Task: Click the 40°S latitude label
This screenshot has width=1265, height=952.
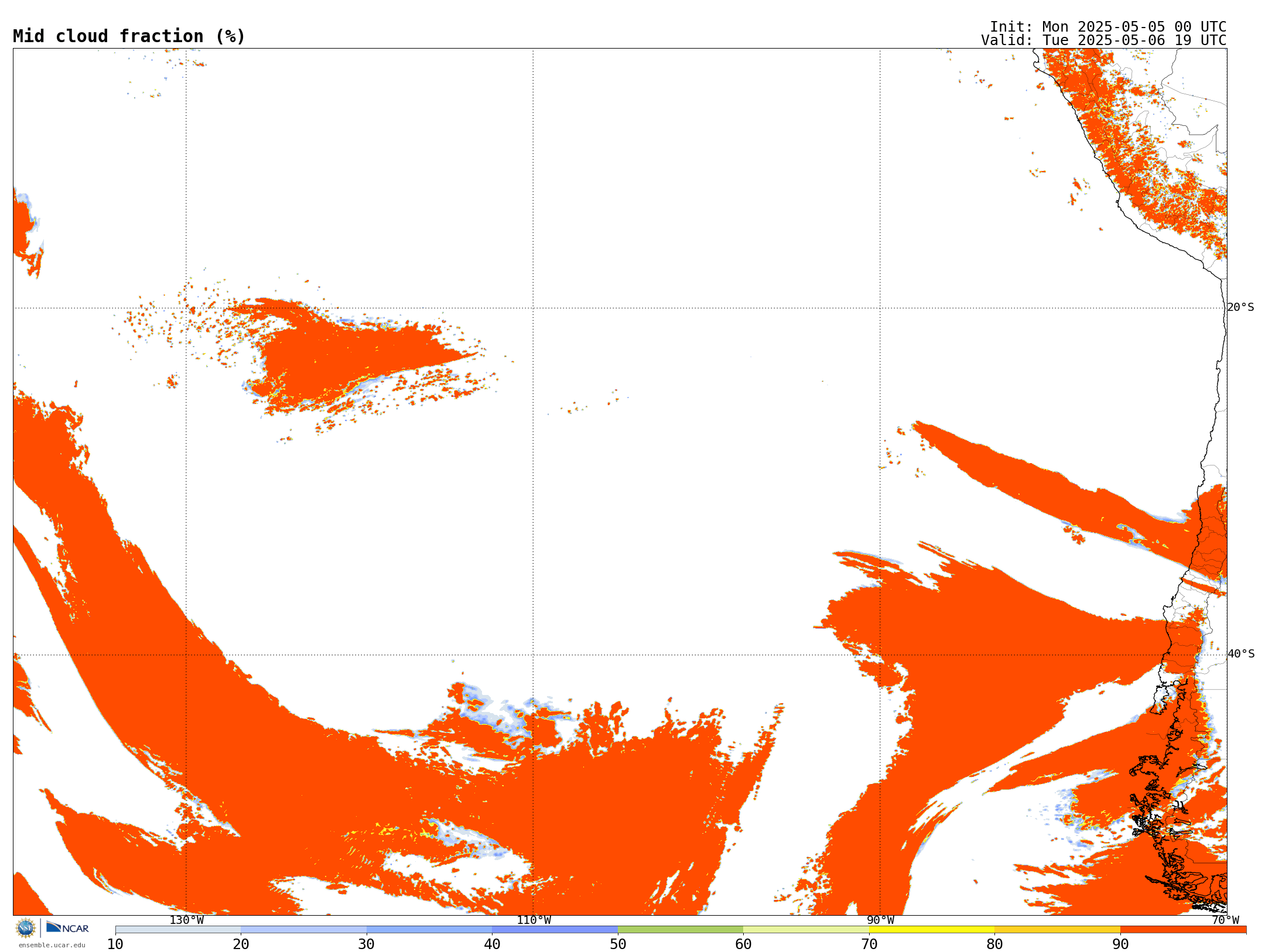Action: tap(1241, 654)
